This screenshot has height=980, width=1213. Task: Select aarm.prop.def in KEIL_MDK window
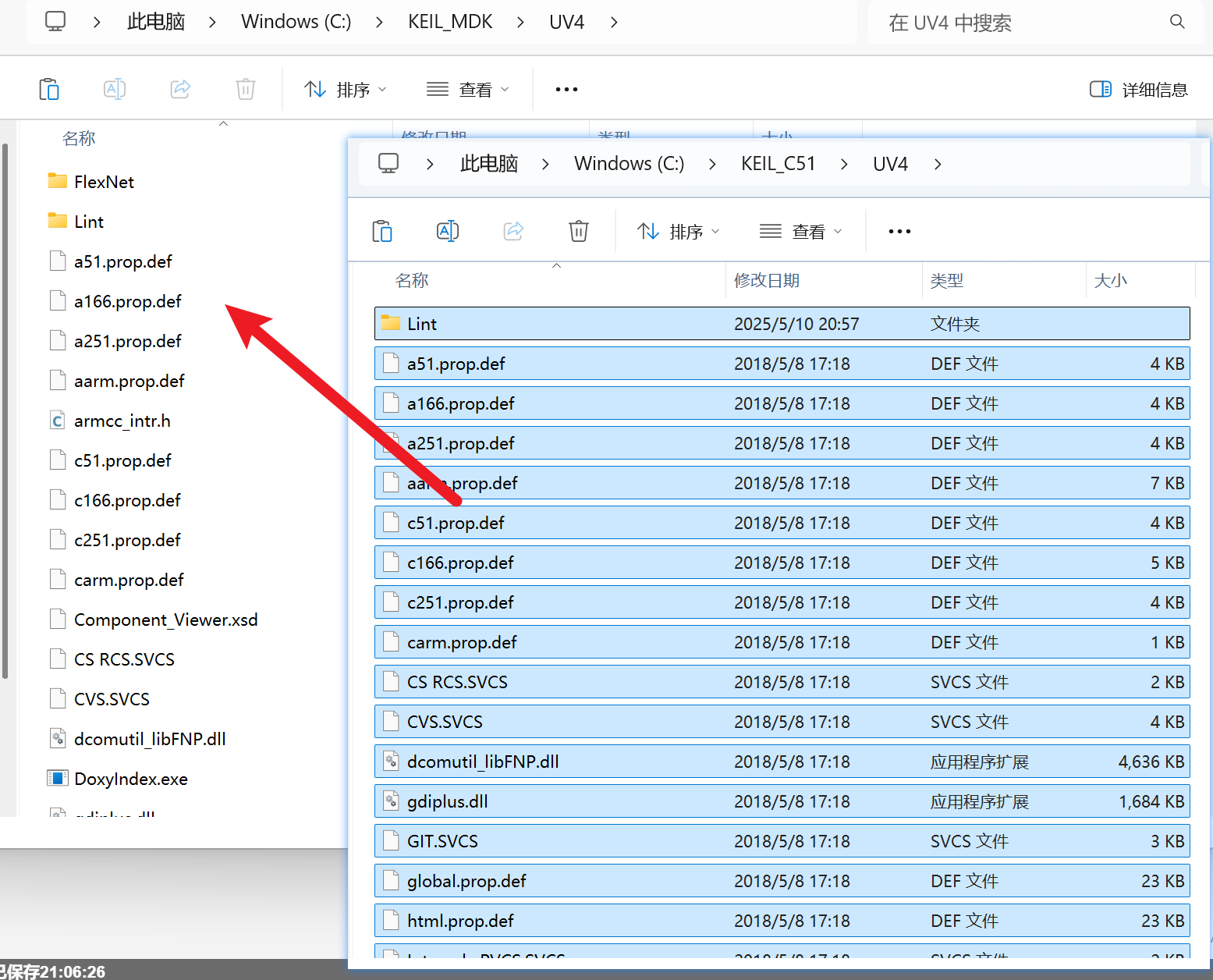pos(129,381)
